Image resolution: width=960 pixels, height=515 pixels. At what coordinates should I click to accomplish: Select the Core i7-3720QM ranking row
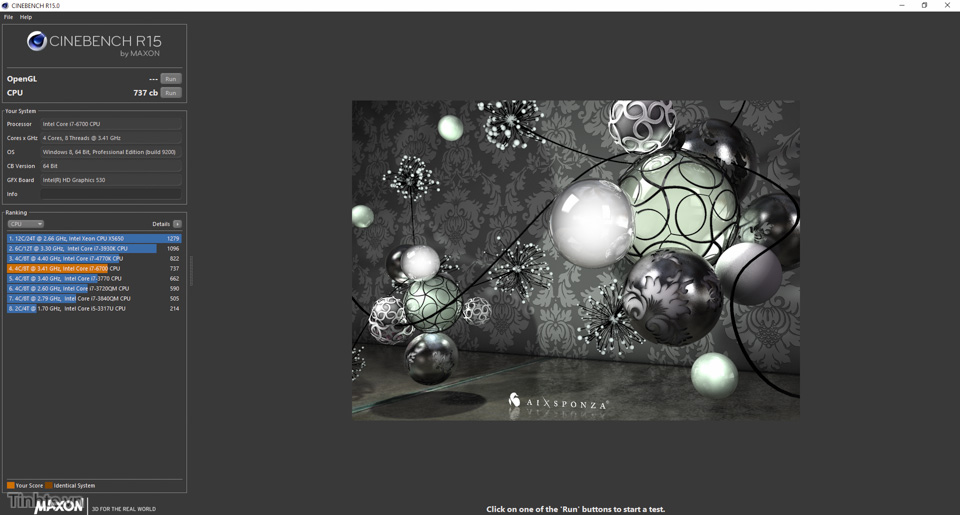pos(94,288)
